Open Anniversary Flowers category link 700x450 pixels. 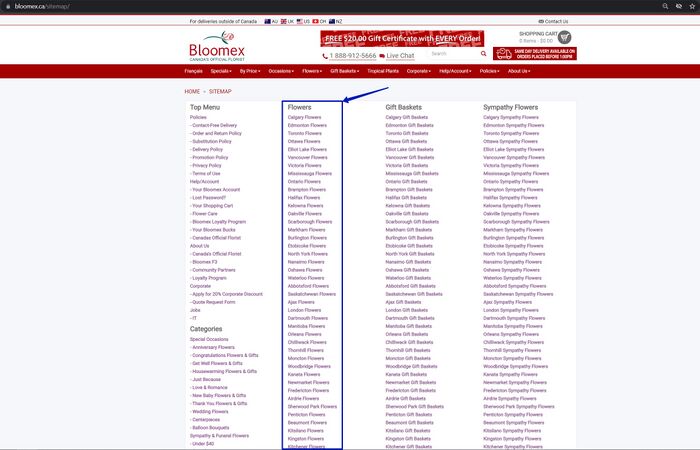point(212,347)
